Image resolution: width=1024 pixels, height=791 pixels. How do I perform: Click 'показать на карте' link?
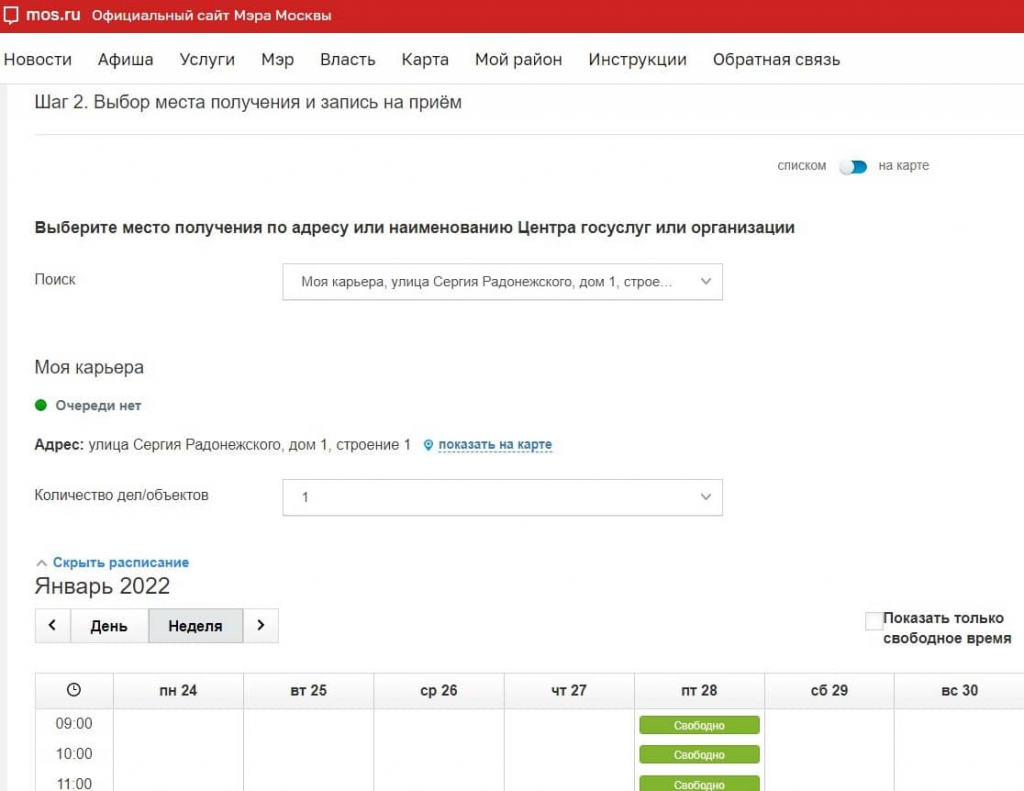pos(495,445)
